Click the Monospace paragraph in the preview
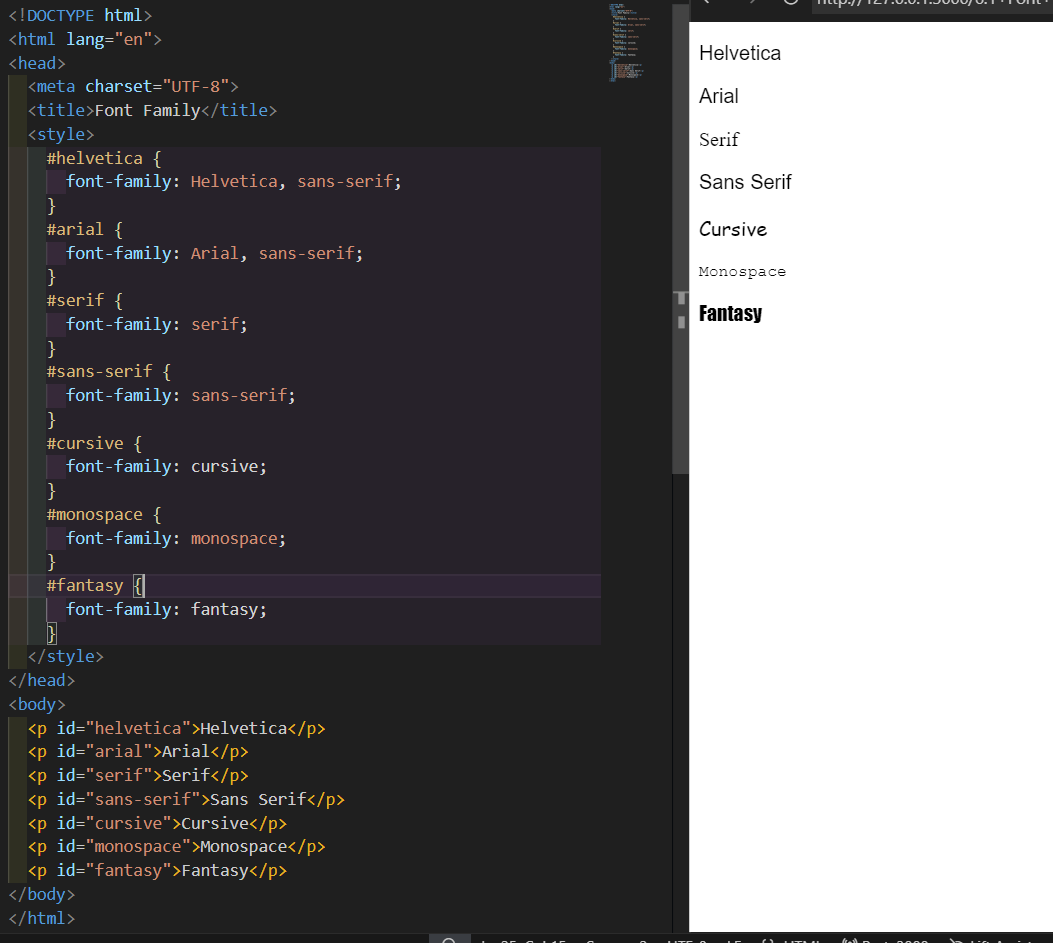Screen dimensions: 1053x943 742,271
